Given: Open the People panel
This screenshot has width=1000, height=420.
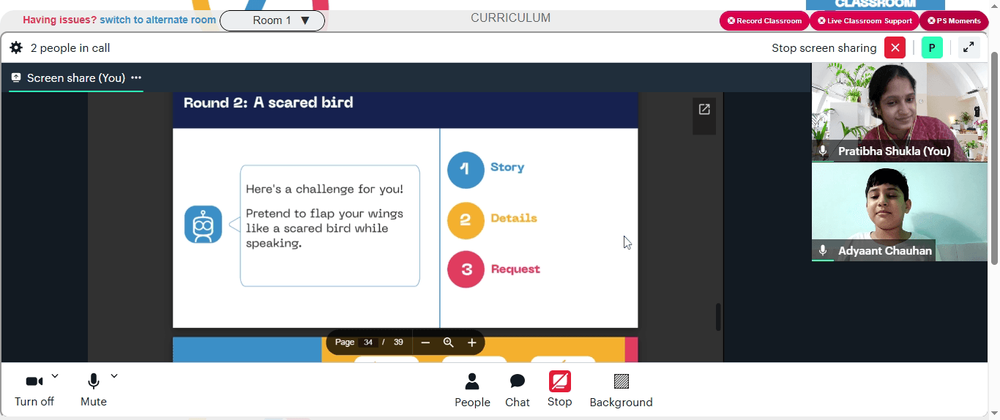Looking at the screenshot, I should click(x=472, y=390).
